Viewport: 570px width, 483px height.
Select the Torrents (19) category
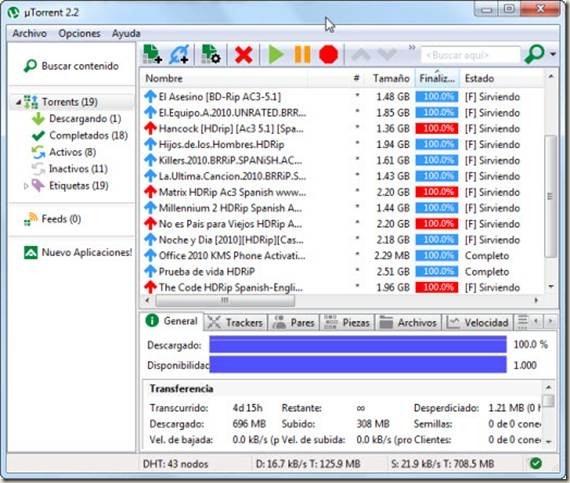click(69, 102)
